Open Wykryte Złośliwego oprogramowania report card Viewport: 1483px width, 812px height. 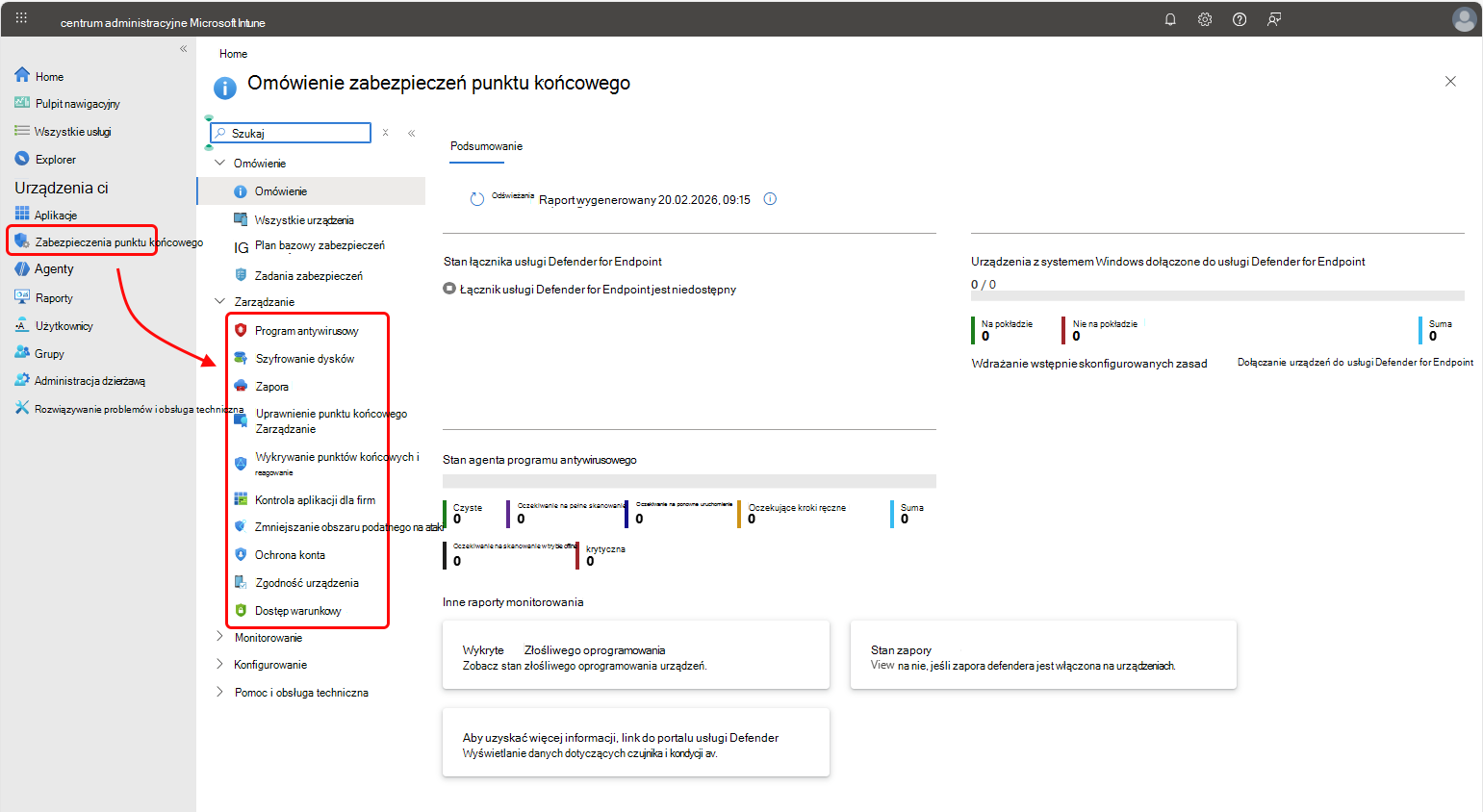[636, 654]
